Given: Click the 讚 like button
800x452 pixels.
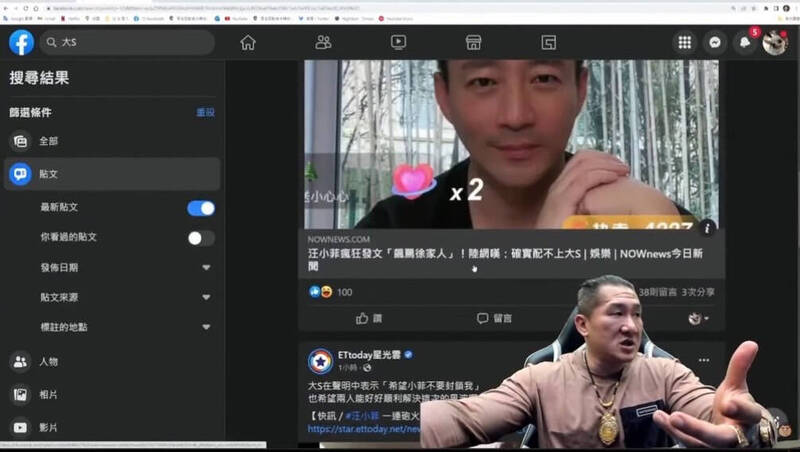Looking at the screenshot, I should (x=369, y=318).
